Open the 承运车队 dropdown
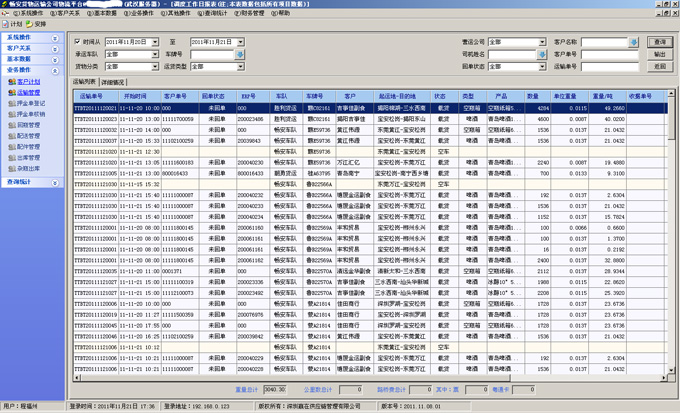 pos(155,54)
